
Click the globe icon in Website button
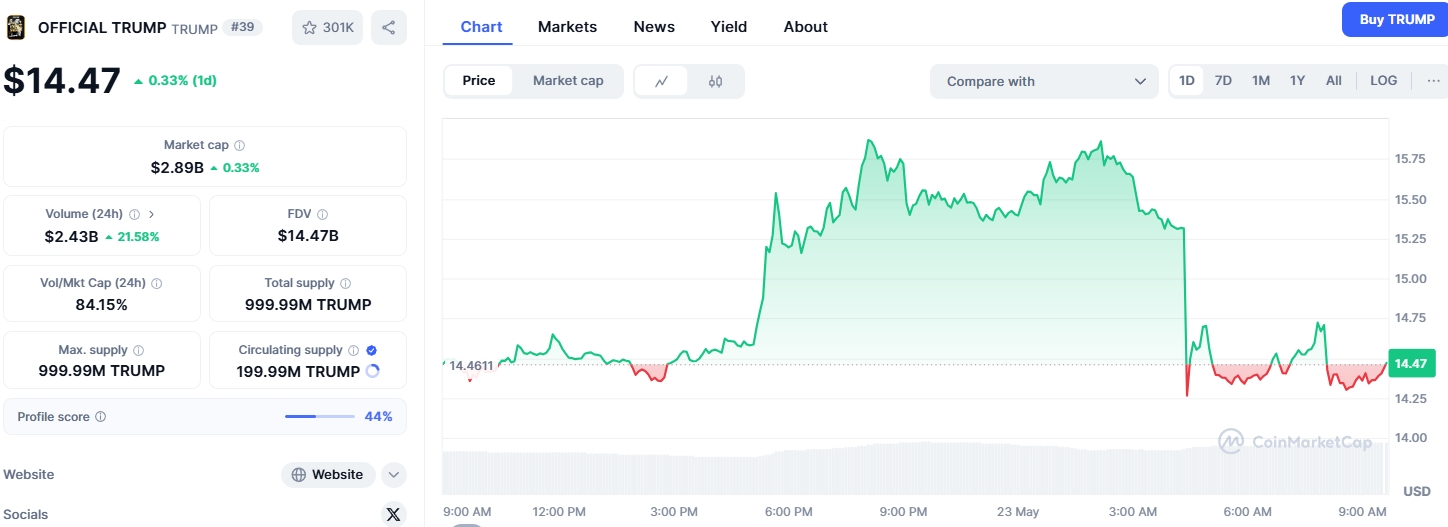pos(299,475)
